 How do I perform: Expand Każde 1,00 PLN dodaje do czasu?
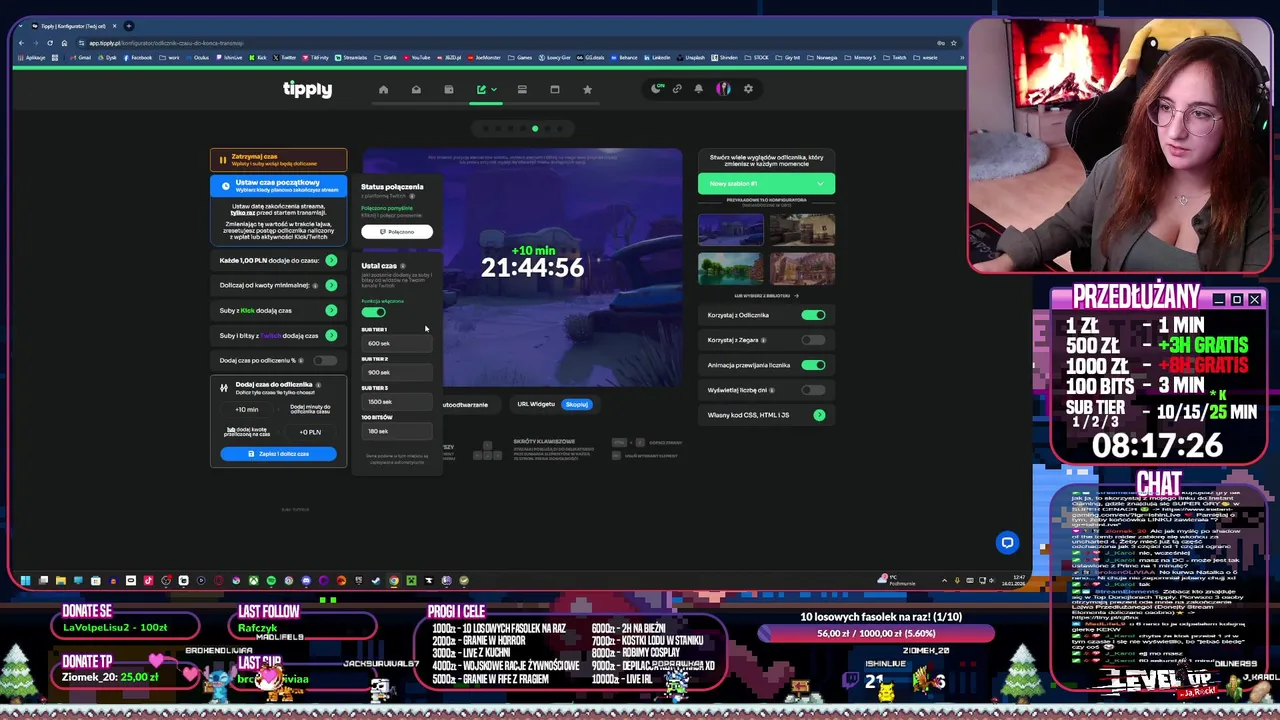pos(331,260)
